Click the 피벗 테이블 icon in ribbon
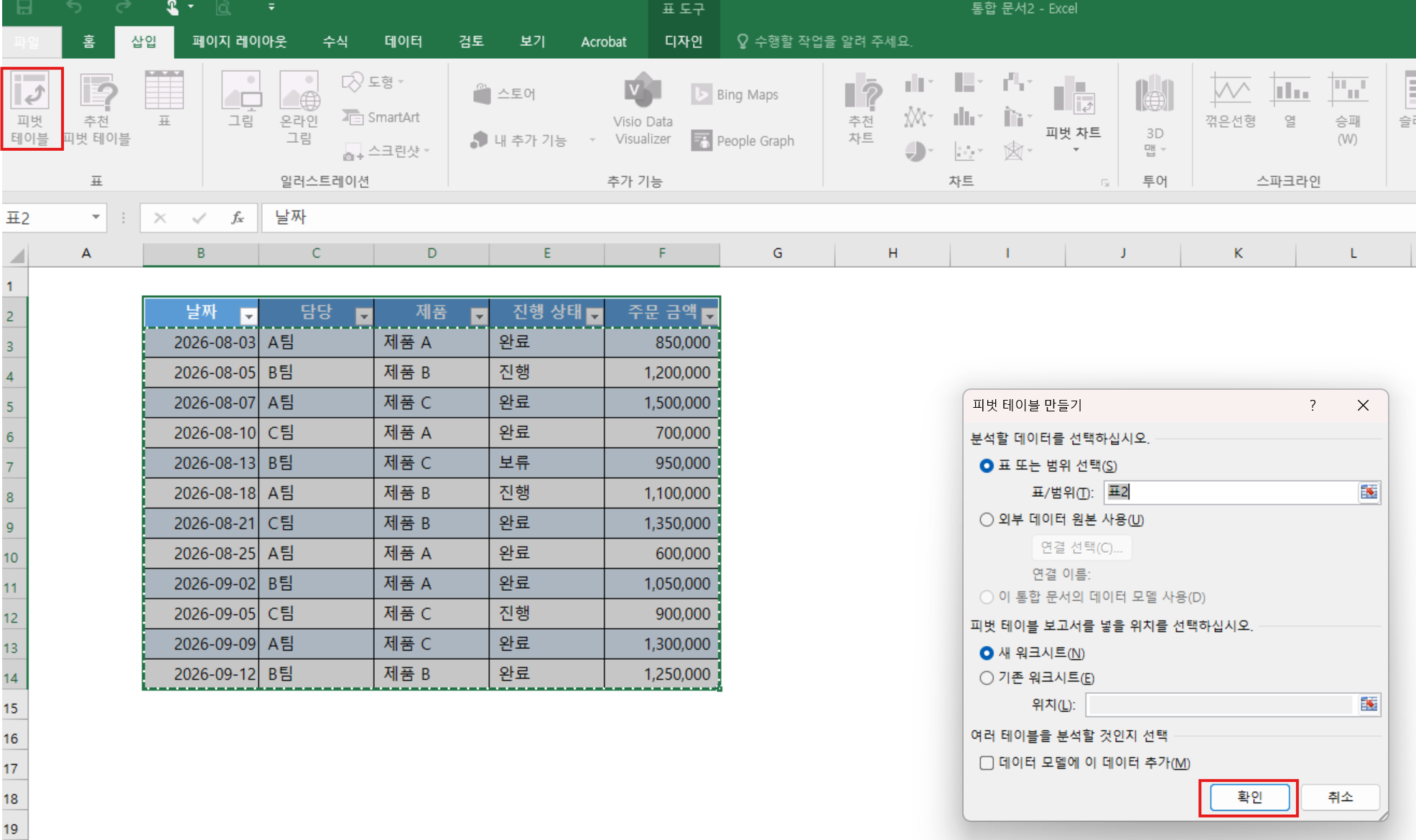 pos(31,108)
